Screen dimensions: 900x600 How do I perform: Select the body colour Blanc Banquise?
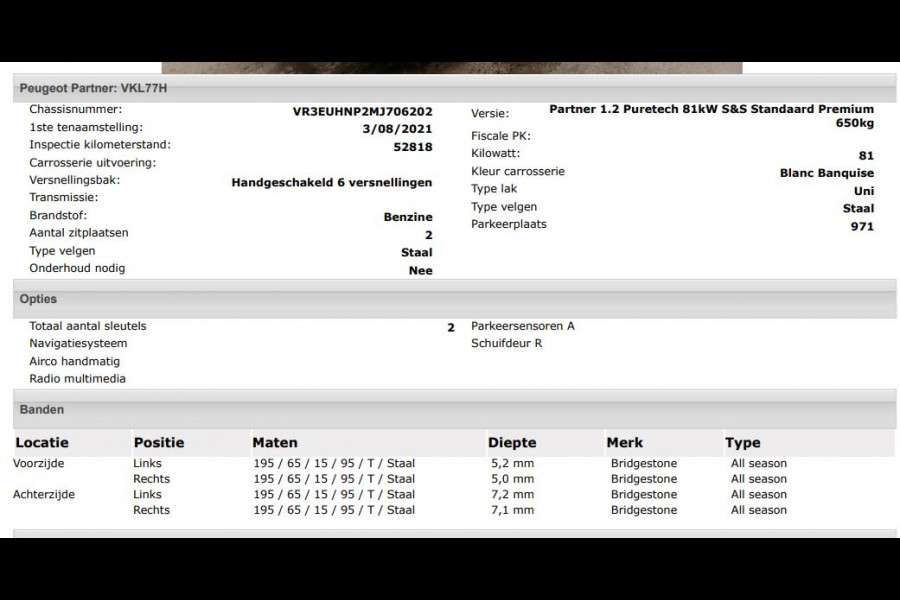pos(827,173)
